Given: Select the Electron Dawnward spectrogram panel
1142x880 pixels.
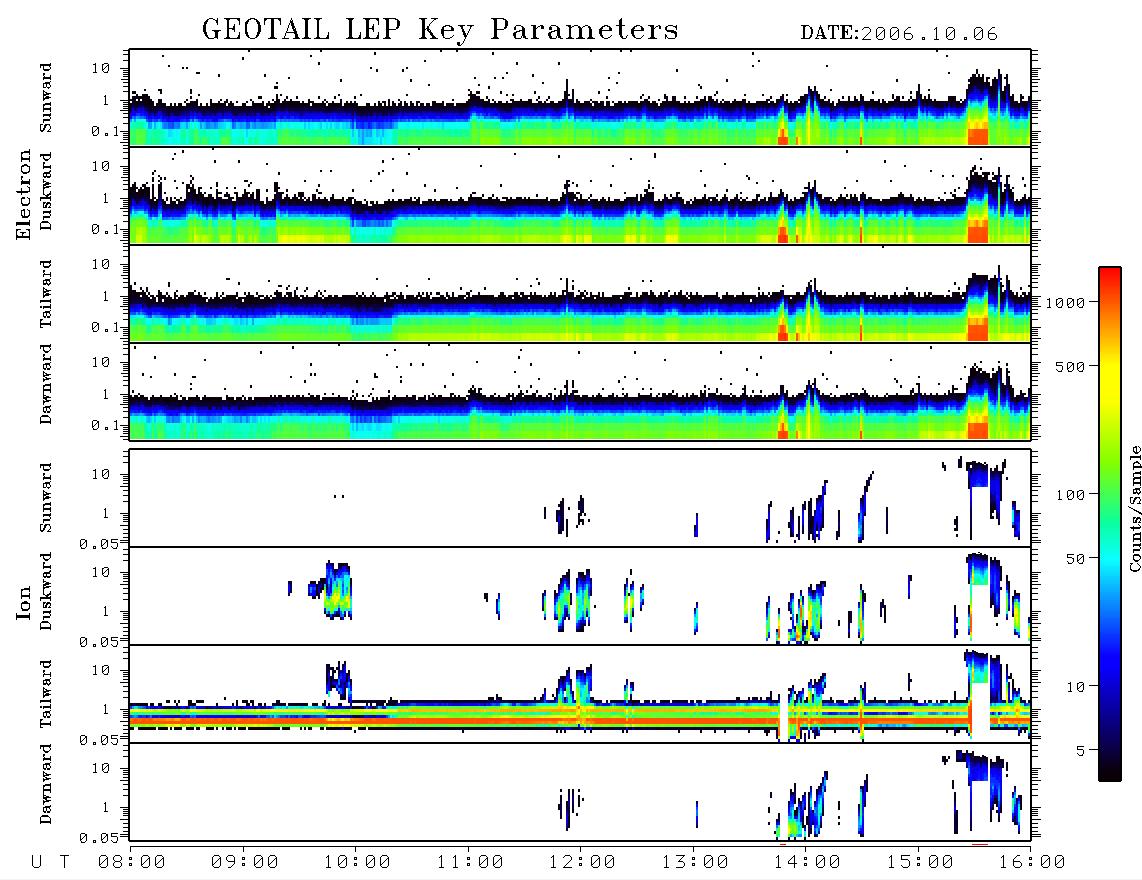Looking at the screenshot, I should pyautogui.click(x=580, y=392).
